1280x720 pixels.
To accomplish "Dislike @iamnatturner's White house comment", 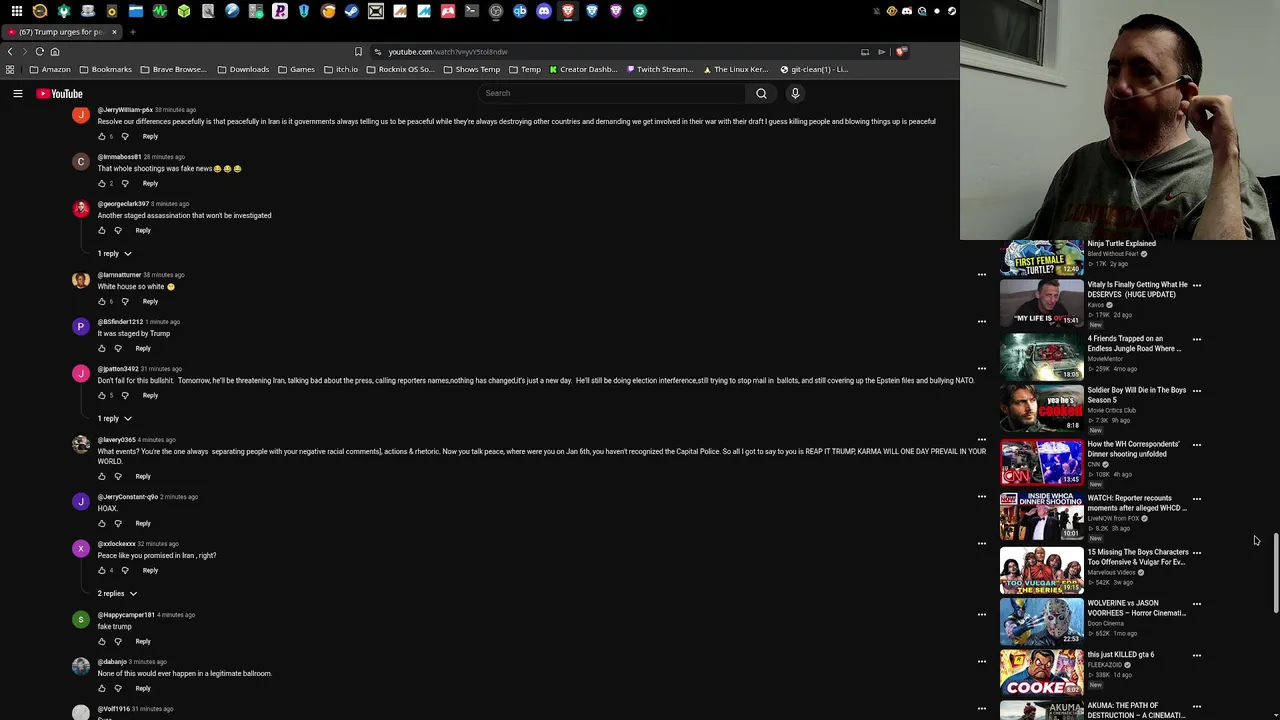I will point(125,301).
